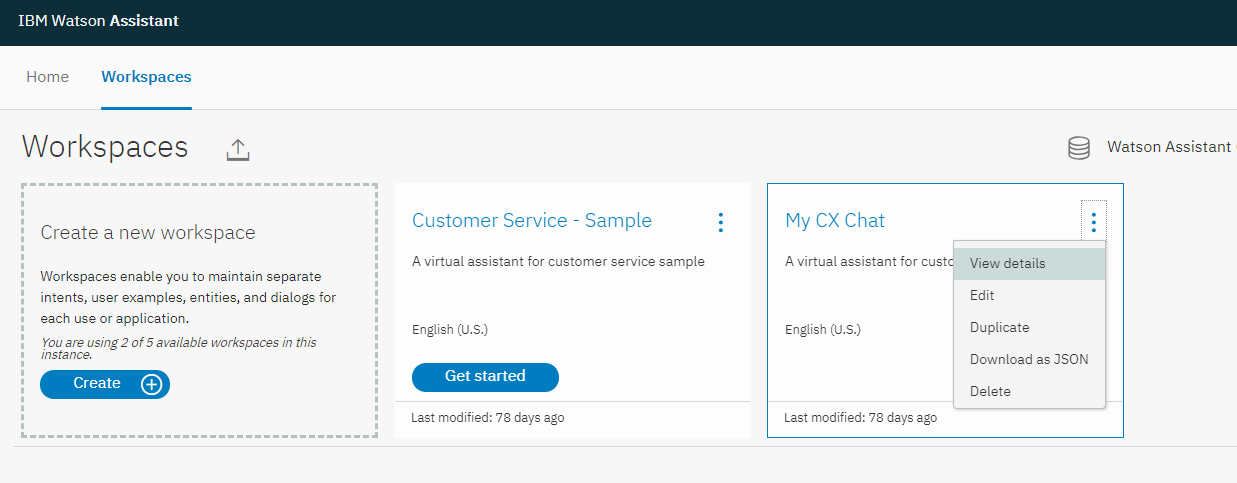The image size is (1237, 483).
Task: Click the Create workspace button
Action: tap(105, 384)
